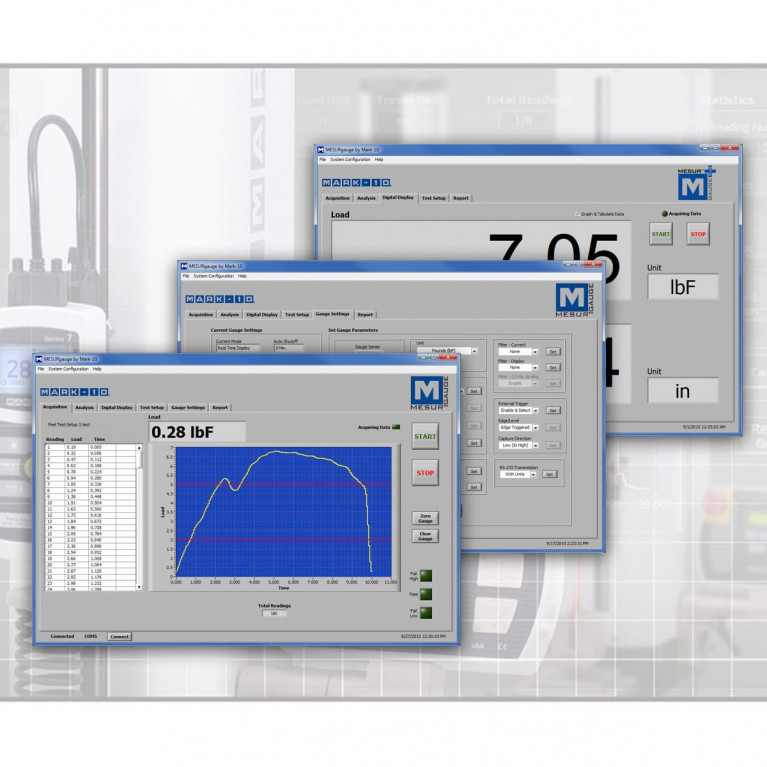Open the Test Setup tab in the front window

tap(152, 407)
